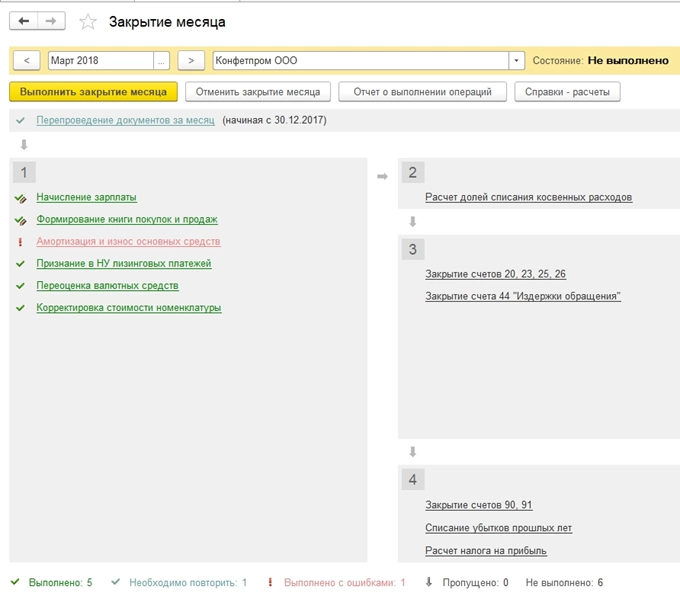Open Перепроведение документов за месяц link
Image resolution: width=680 pixels, height=596 pixels.
pyautogui.click(x=125, y=120)
